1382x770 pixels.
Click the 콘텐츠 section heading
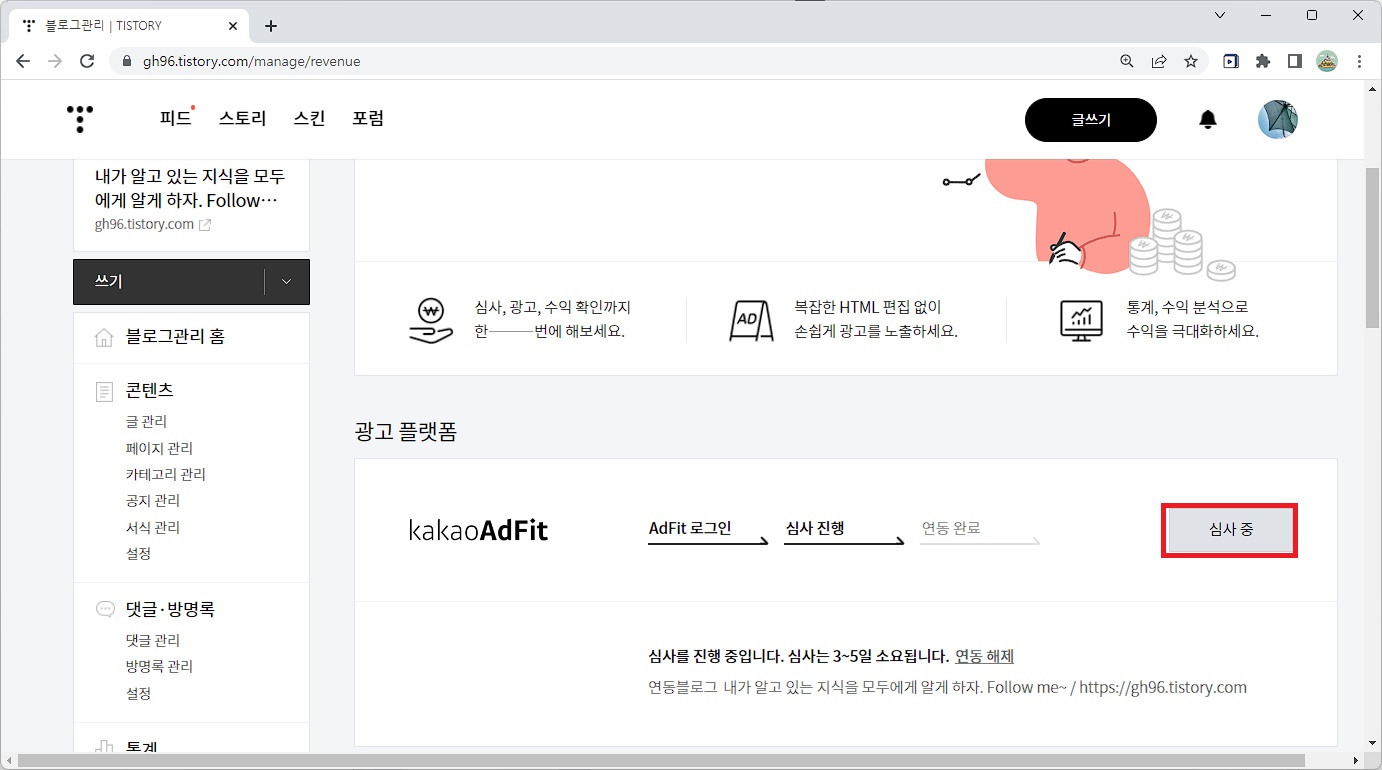coord(150,391)
